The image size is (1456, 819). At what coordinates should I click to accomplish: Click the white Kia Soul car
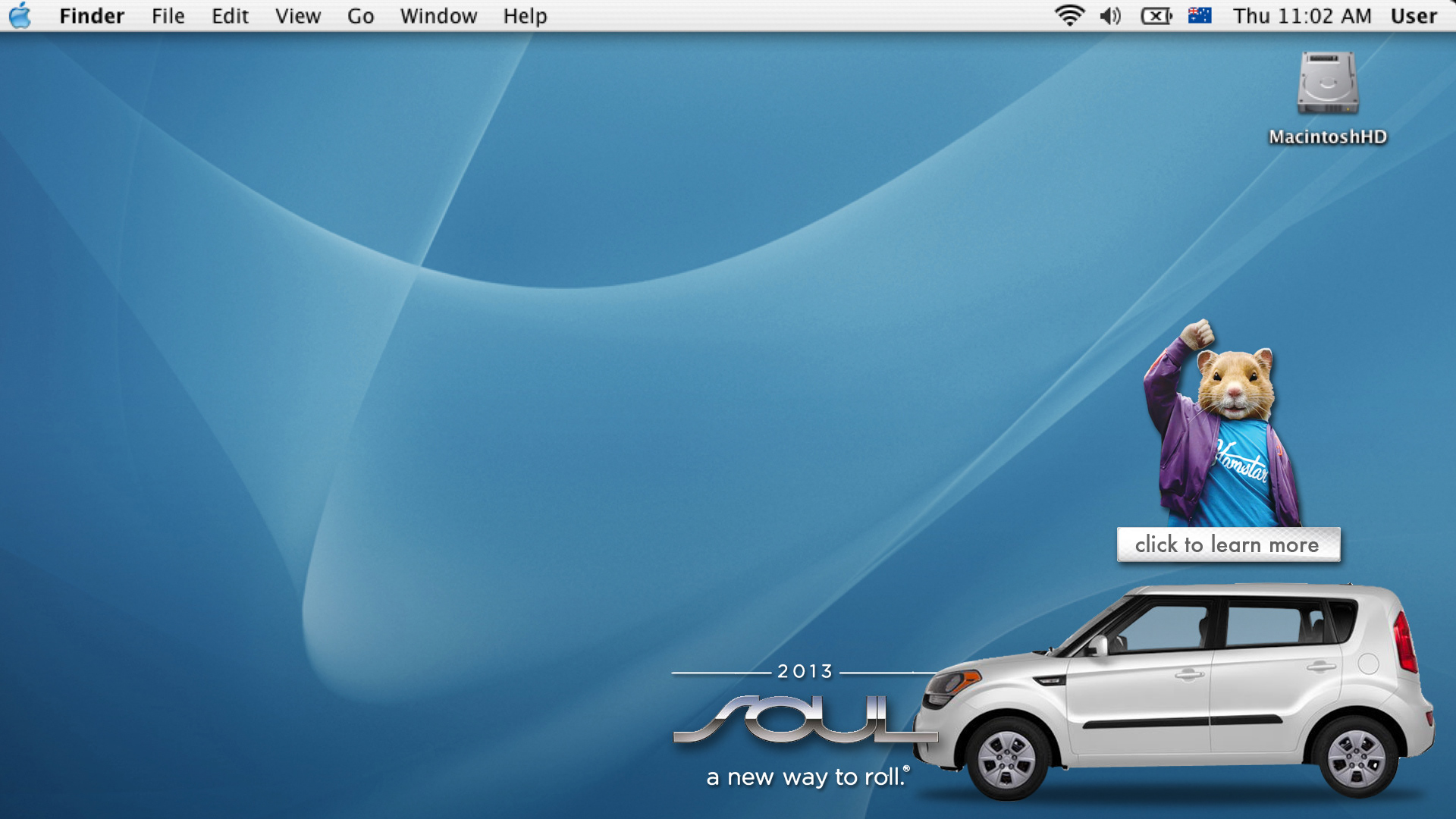[x=1174, y=690]
